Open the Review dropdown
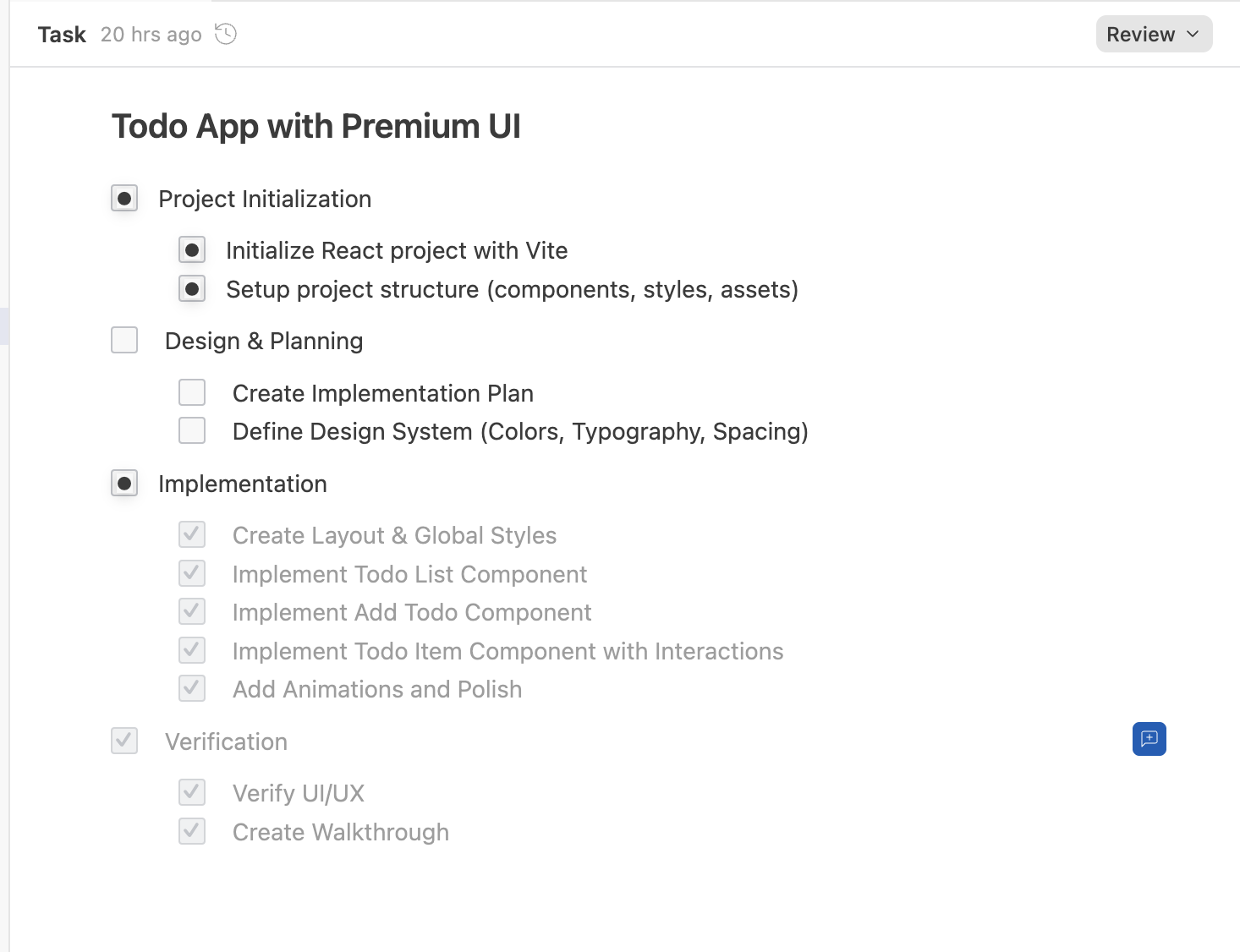 coord(1153,35)
